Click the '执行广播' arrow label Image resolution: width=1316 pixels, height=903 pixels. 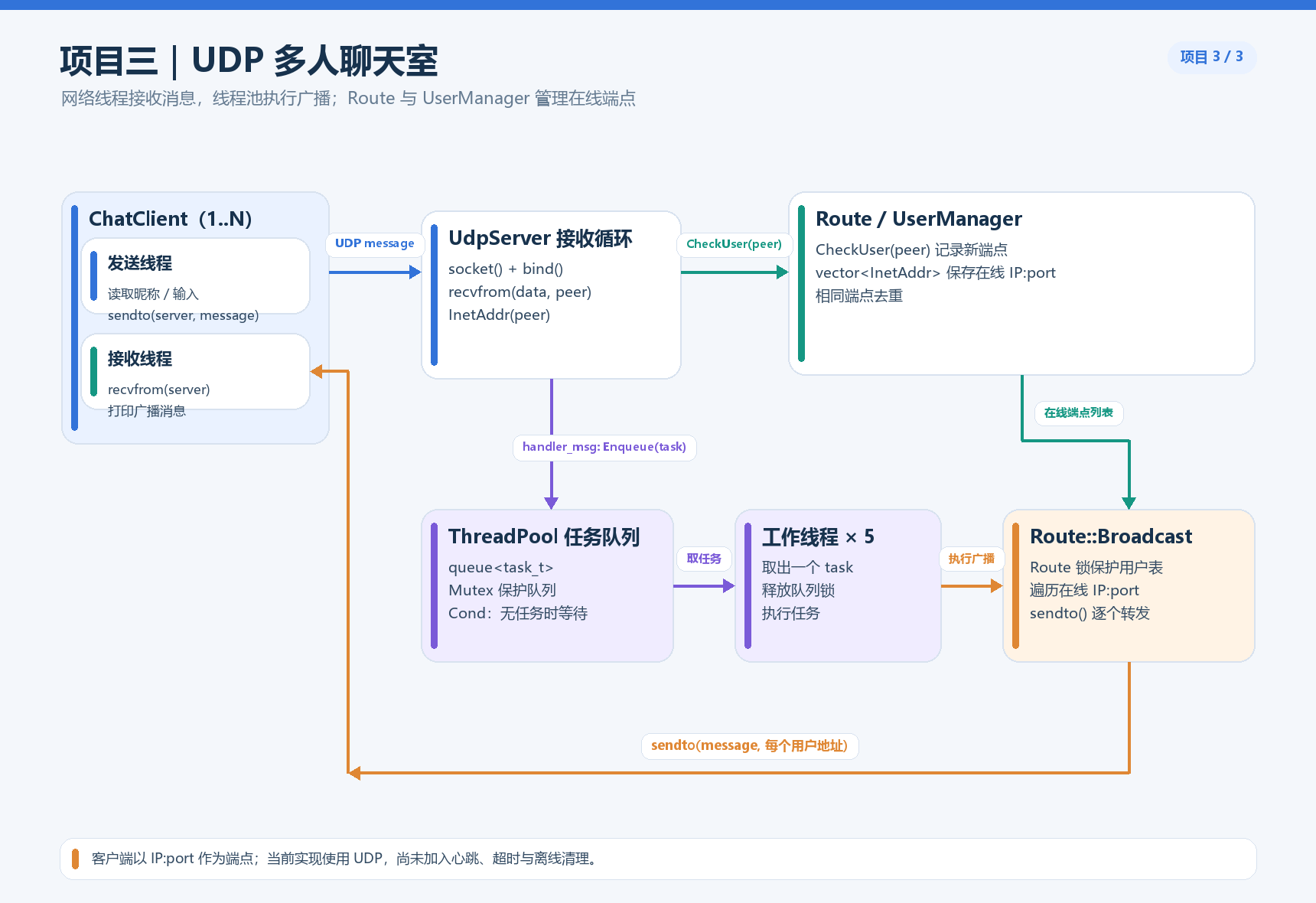(972, 559)
